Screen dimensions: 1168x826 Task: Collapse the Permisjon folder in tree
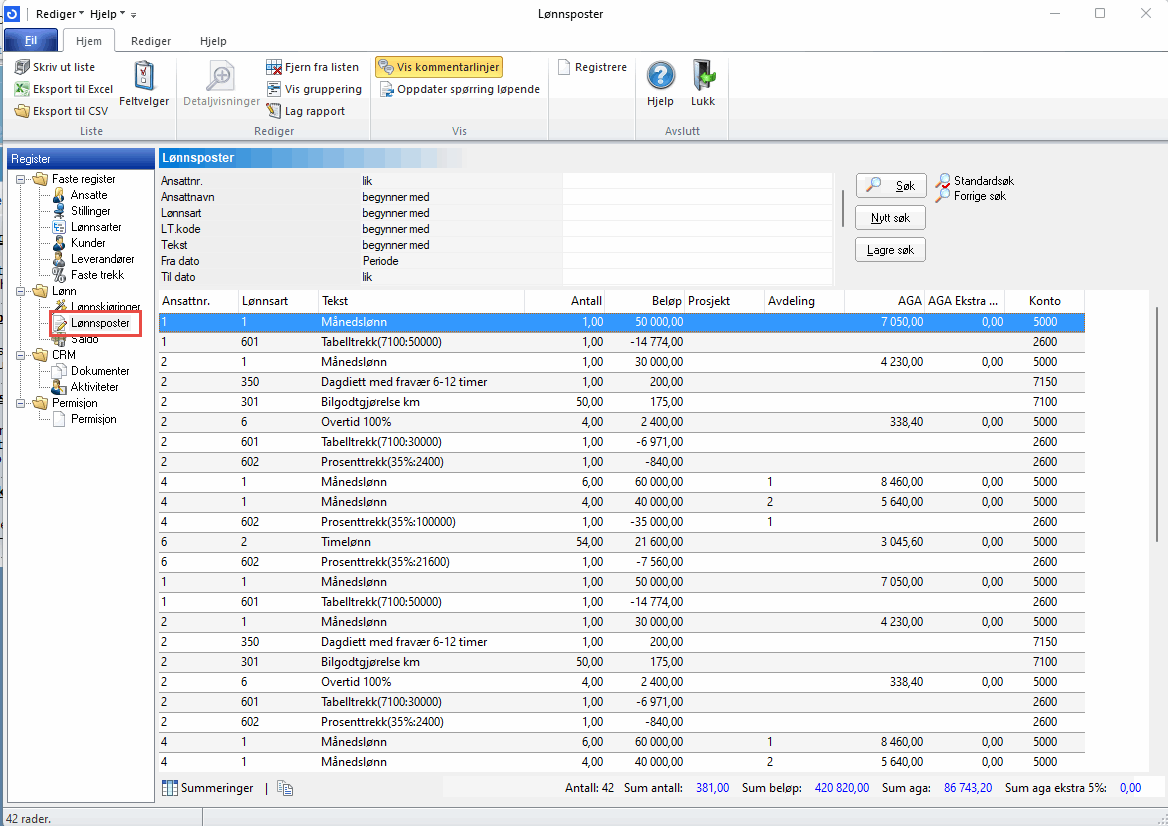tap(22, 403)
